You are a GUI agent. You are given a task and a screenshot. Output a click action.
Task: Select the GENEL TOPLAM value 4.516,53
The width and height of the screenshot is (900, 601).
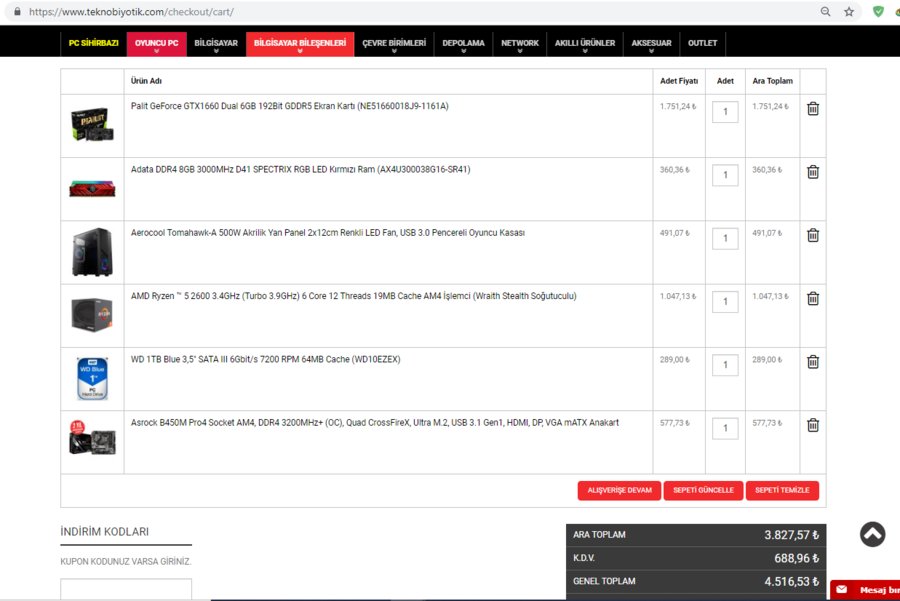pyautogui.click(x=792, y=581)
